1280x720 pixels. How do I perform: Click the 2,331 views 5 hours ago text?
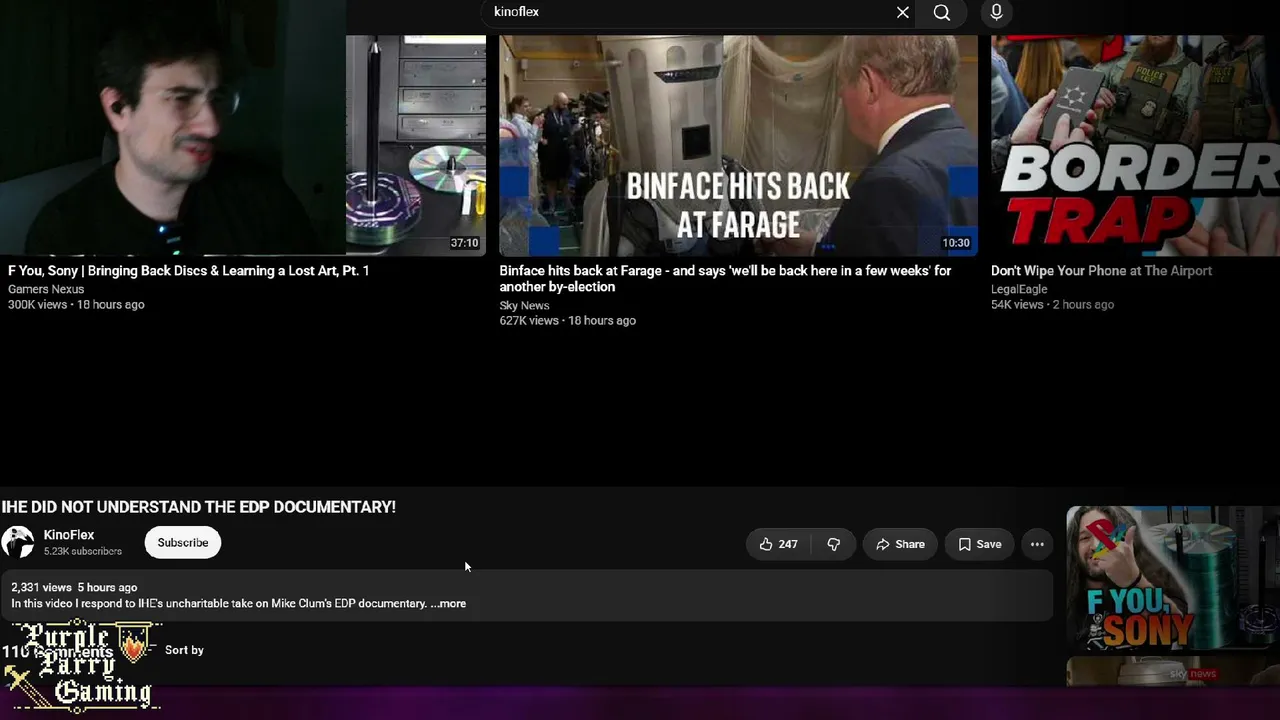(x=74, y=587)
